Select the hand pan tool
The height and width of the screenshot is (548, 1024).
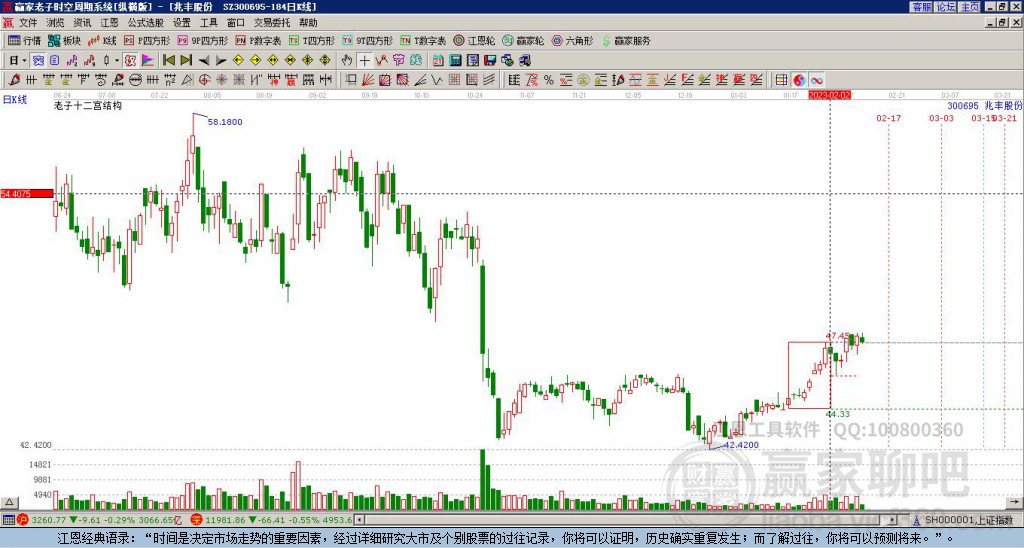(347, 60)
